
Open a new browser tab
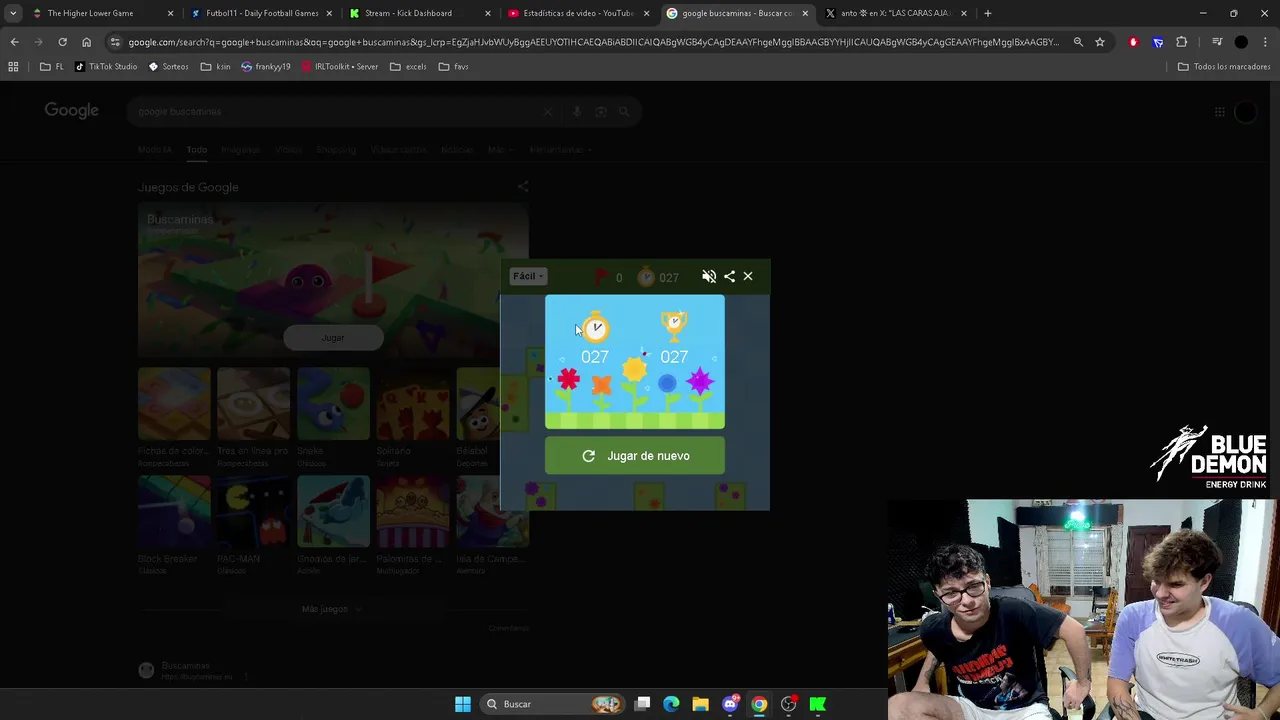pos(988,13)
